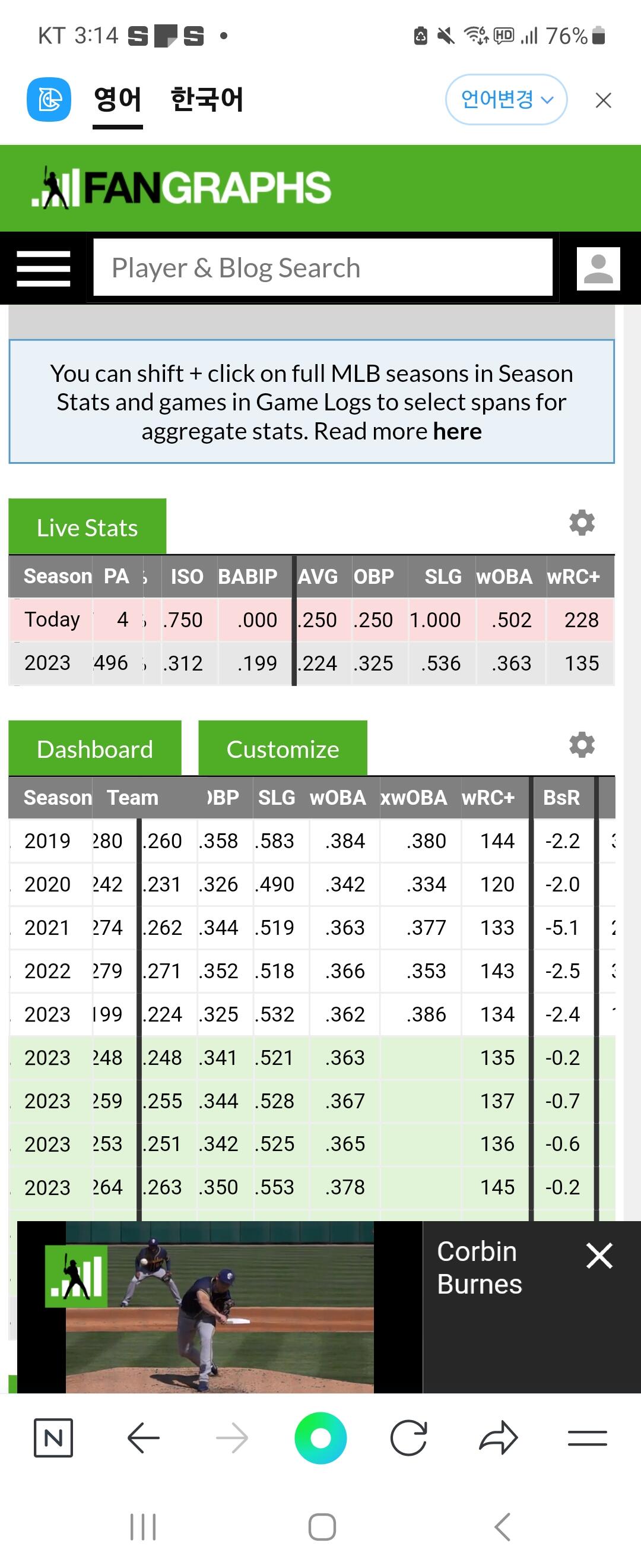Select the Dashboard tab
The height and width of the screenshot is (1568, 641).
tap(95, 749)
